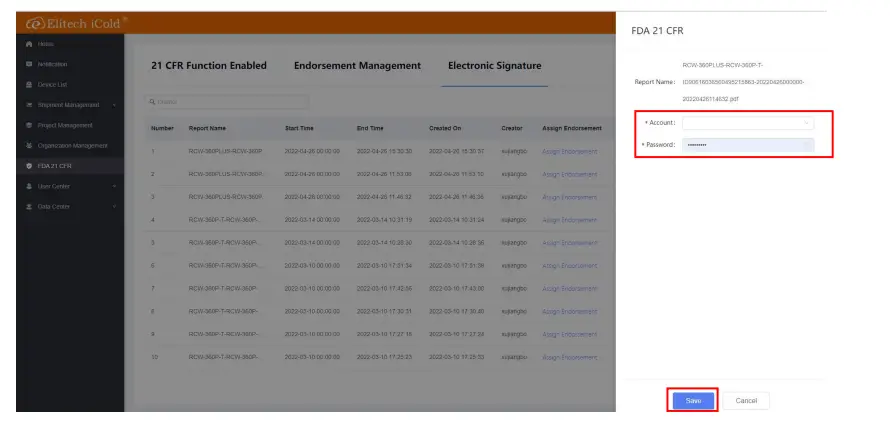Click the End Time column header
890x426 pixels.
[x=370, y=129]
